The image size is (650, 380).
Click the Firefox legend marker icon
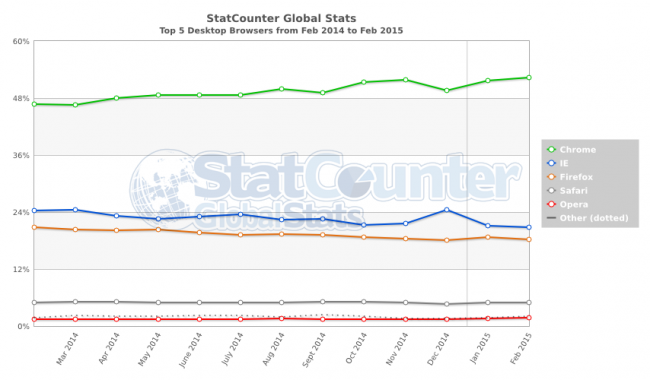551,177
